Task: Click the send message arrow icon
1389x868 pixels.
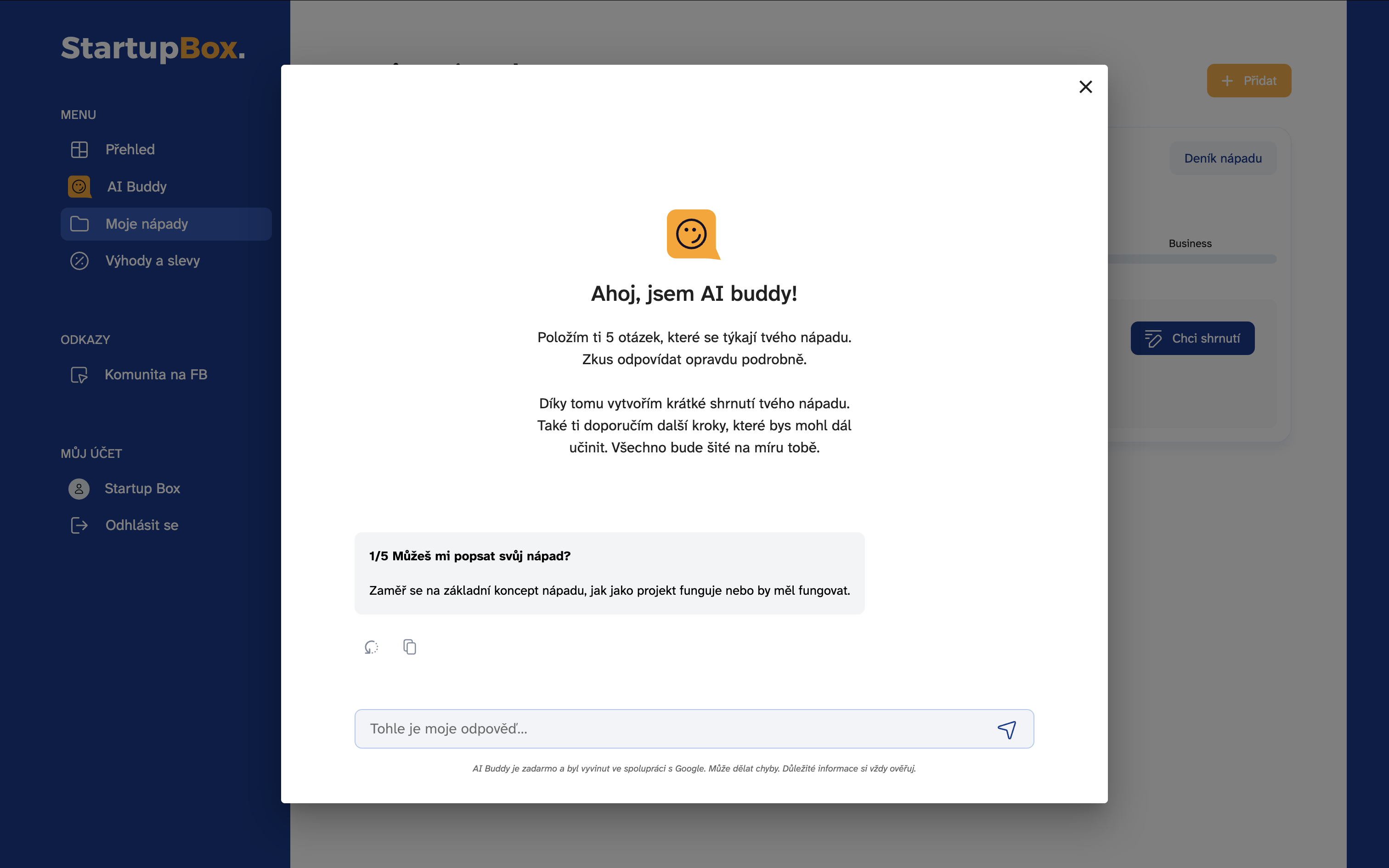Action: click(1006, 729)
